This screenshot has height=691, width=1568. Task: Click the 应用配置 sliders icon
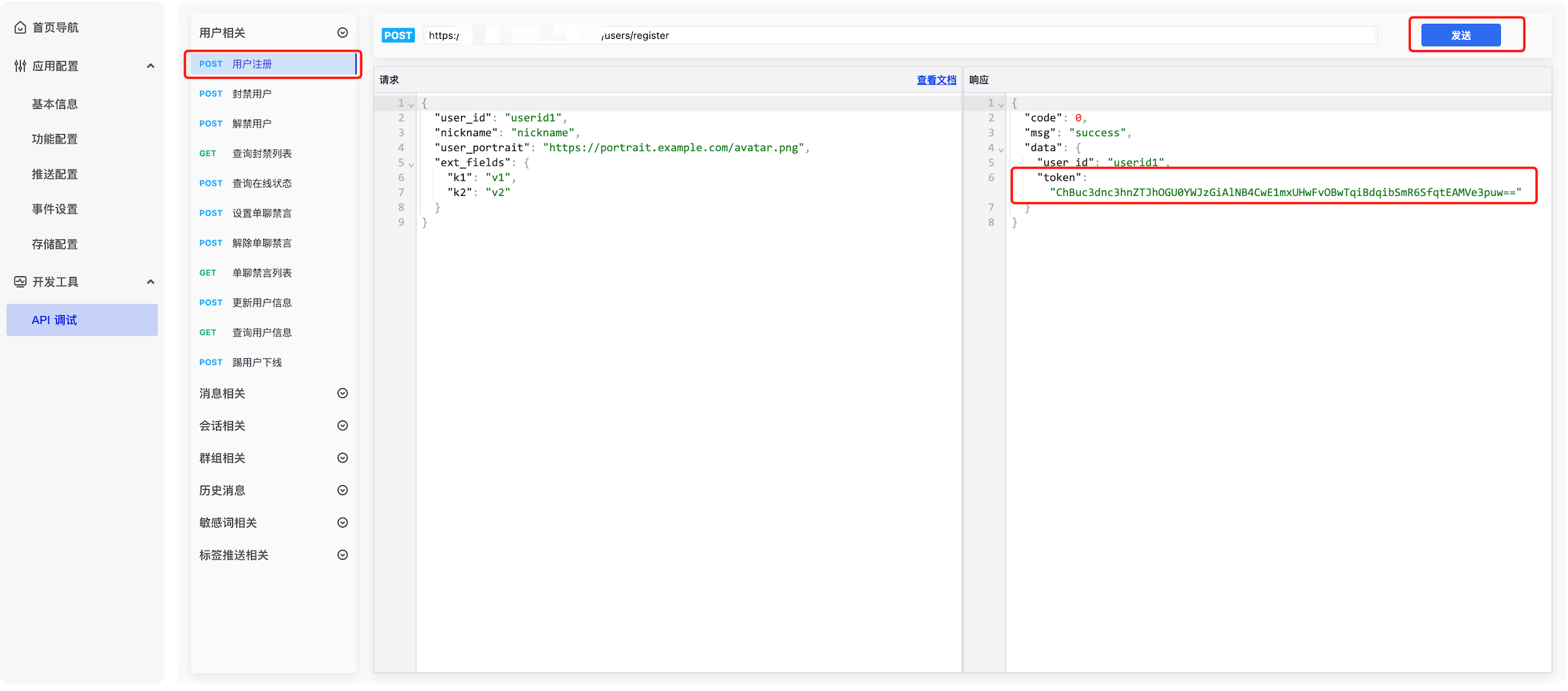pyautogui.click(x=20, y=66)
